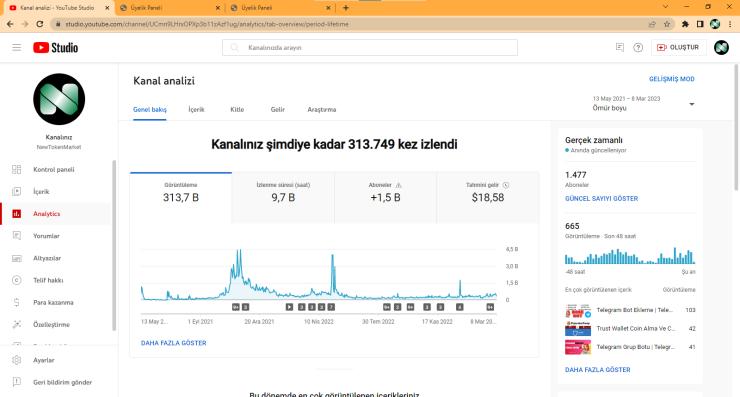Click the search magnifier in Kanalınızda arayın

tap(235, 48)
